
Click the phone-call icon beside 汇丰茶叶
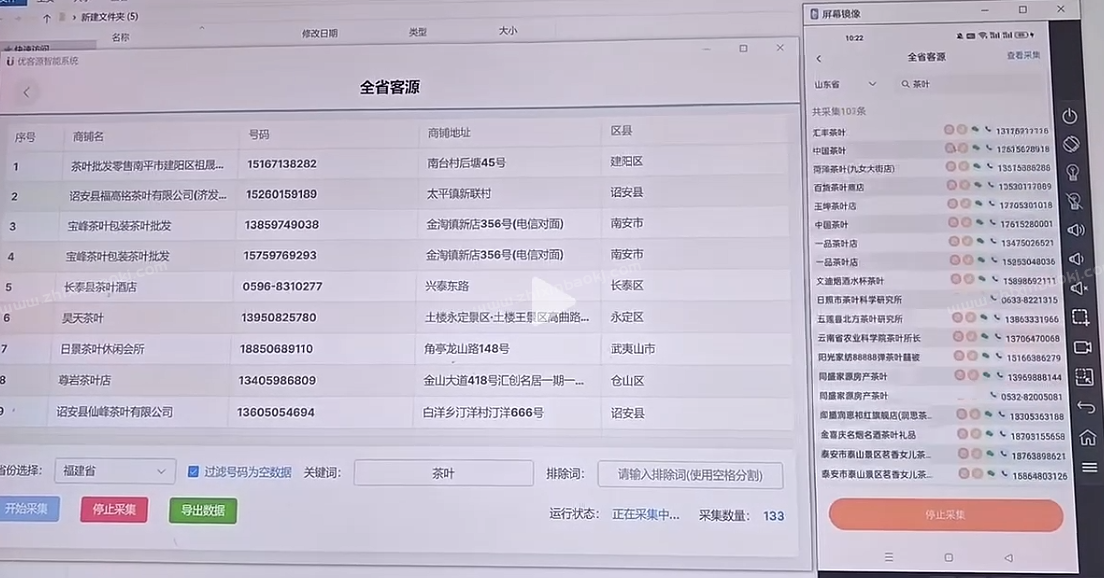[x=989, y=130]
